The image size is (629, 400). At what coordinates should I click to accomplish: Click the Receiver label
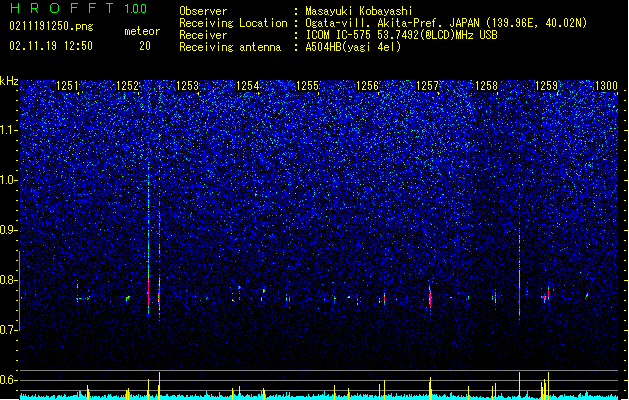click(x=203, y=35)
